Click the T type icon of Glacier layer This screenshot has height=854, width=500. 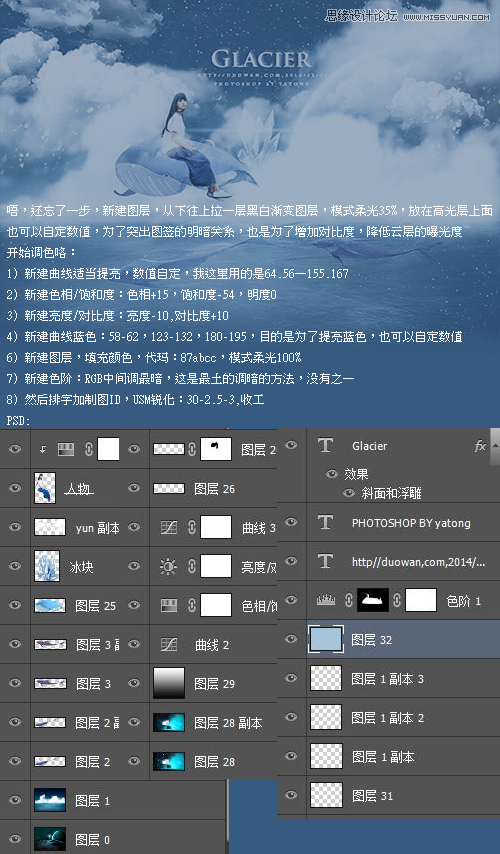[x=325, y=446]
